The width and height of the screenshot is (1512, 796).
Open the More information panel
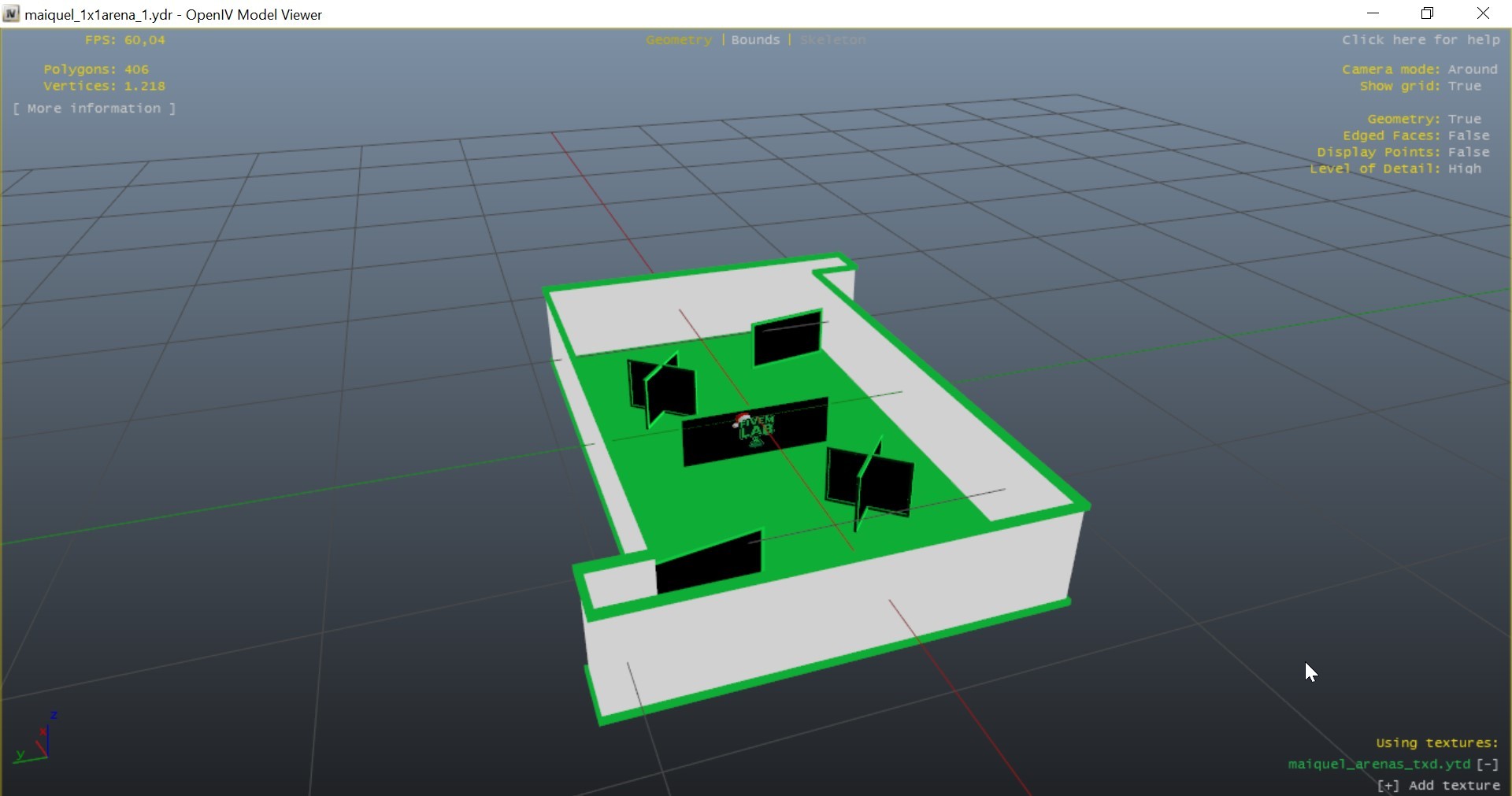[x=94, y=109]
